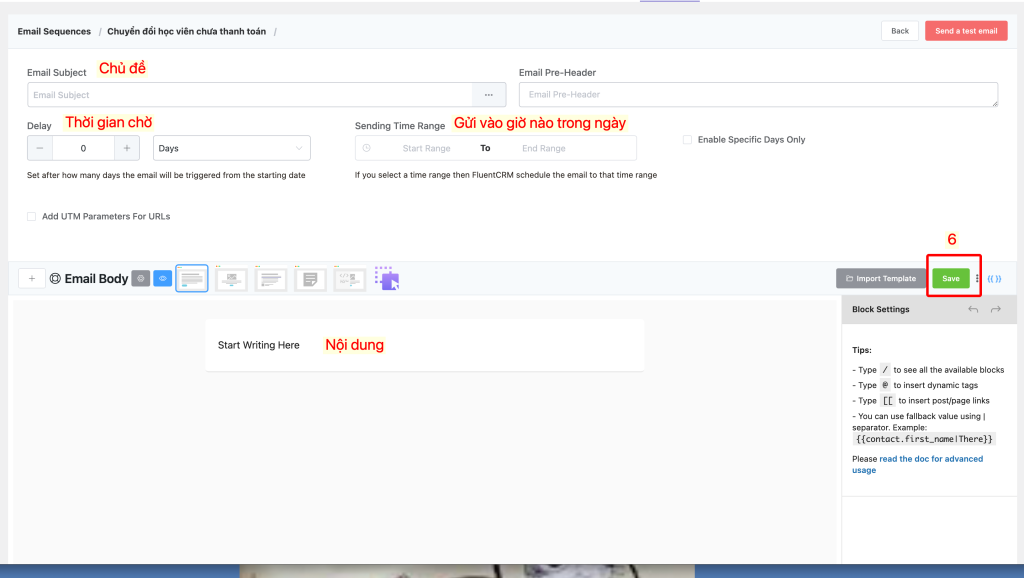Open smart codes double-braces icon

click(x=994, y=279)
